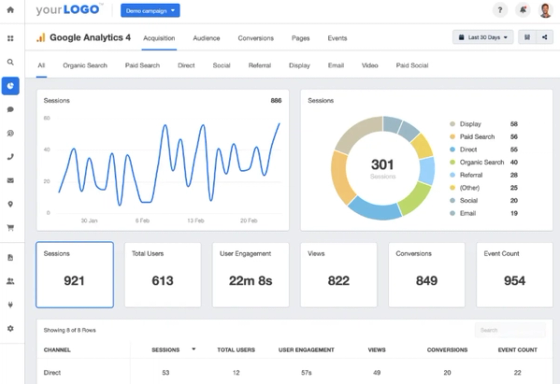The width and height of the screenshot is (560, 384).
Task: Open the dashboard grid icon in sidebar
Action: point(10,38)
